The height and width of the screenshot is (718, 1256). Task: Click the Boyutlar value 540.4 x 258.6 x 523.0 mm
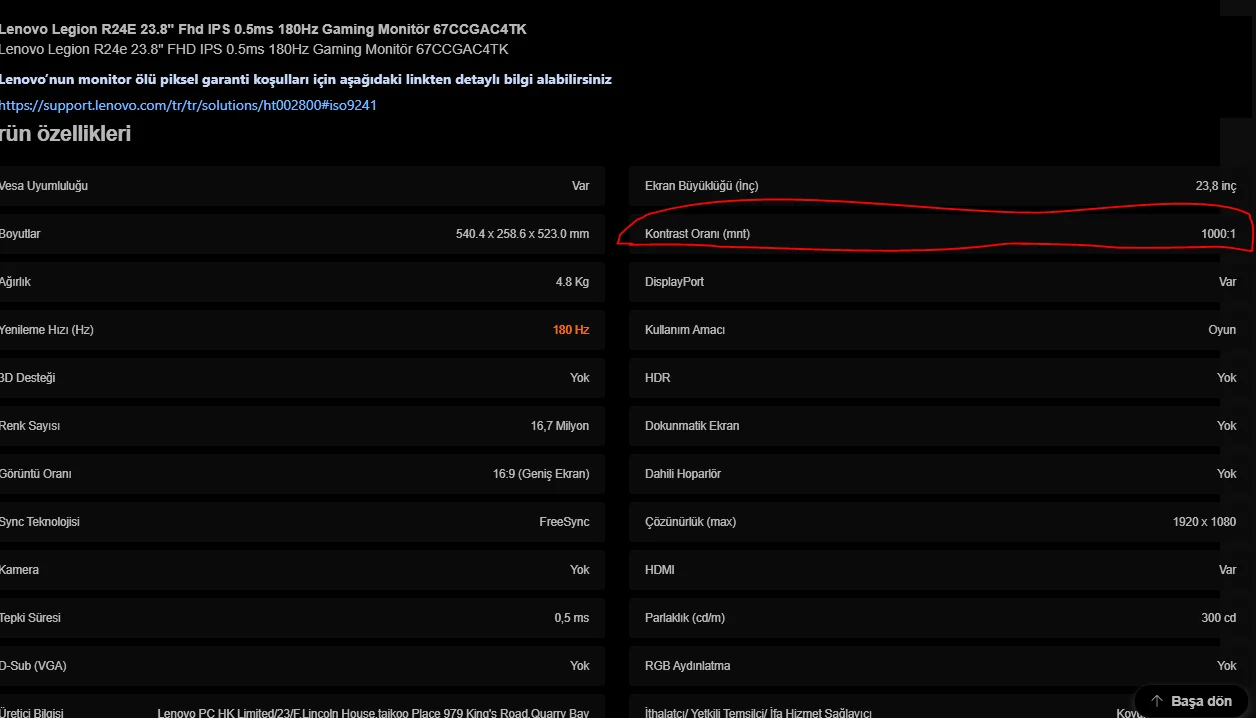point(522,234)
